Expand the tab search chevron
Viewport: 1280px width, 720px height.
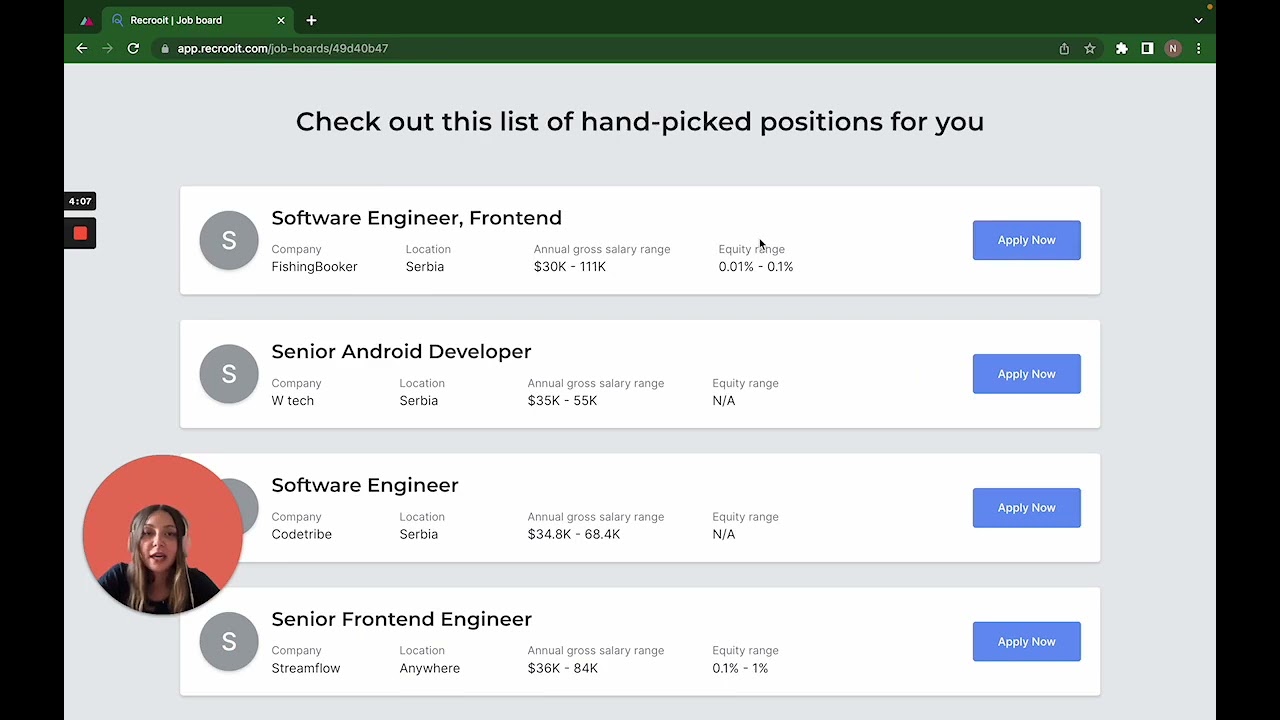pyautogui.click(x=1198, y=20)
